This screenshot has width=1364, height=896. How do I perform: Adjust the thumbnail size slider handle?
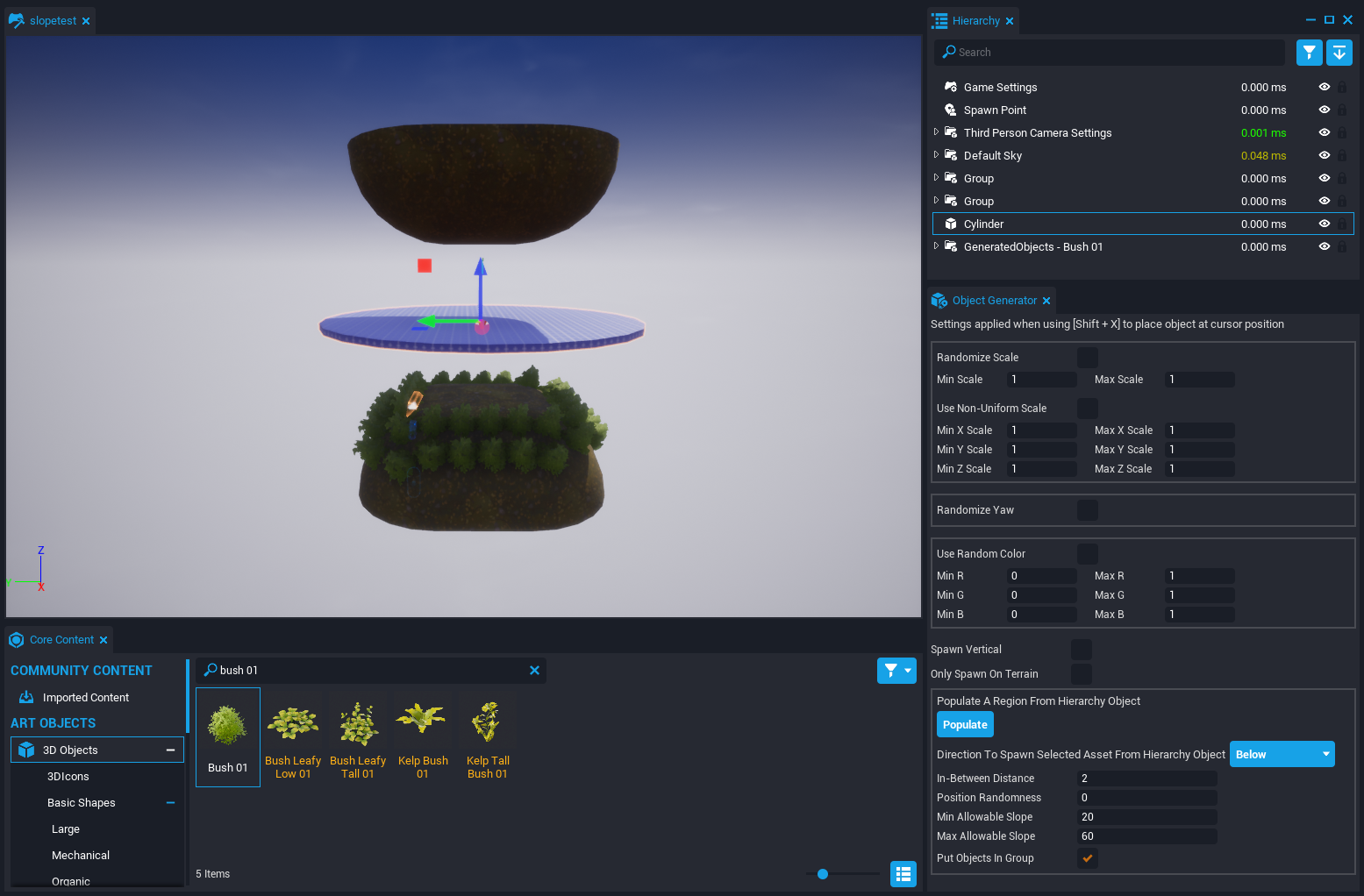click(823, 874)
